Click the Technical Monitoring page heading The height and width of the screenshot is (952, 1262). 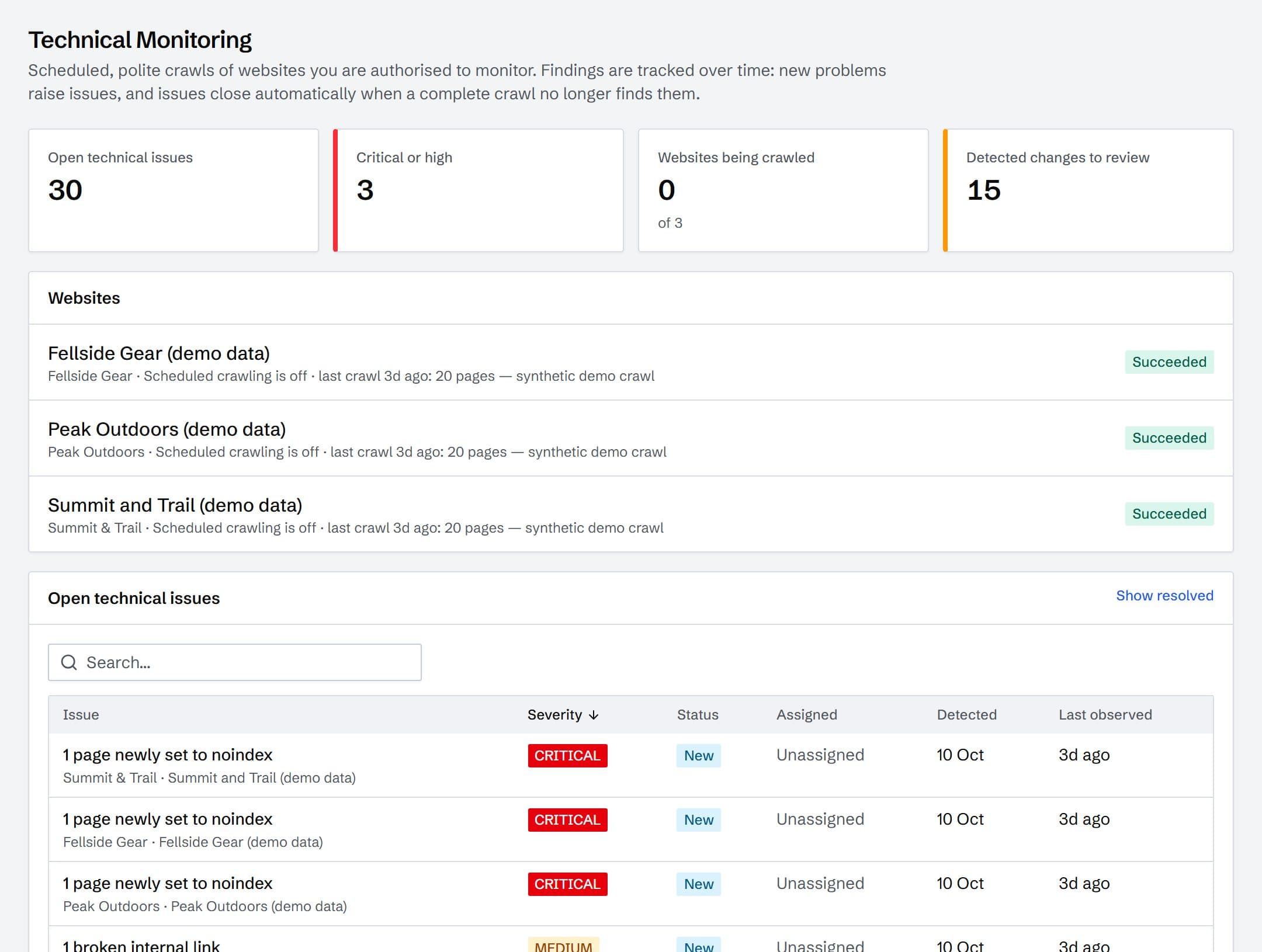pyautogui.click(x=140, y=40)
